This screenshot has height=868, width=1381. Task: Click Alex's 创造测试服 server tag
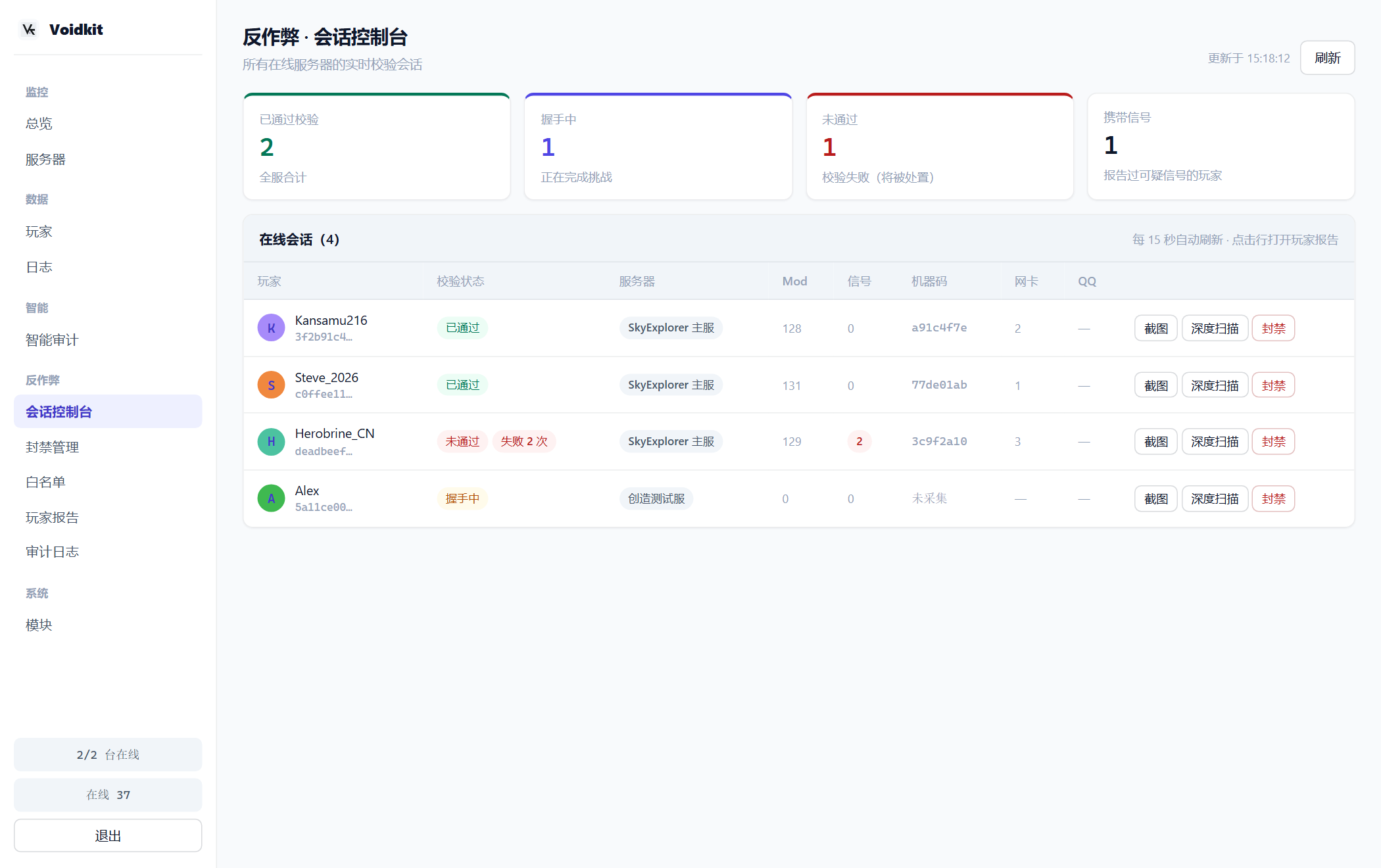pyautogui.click(x=656, y=498)
